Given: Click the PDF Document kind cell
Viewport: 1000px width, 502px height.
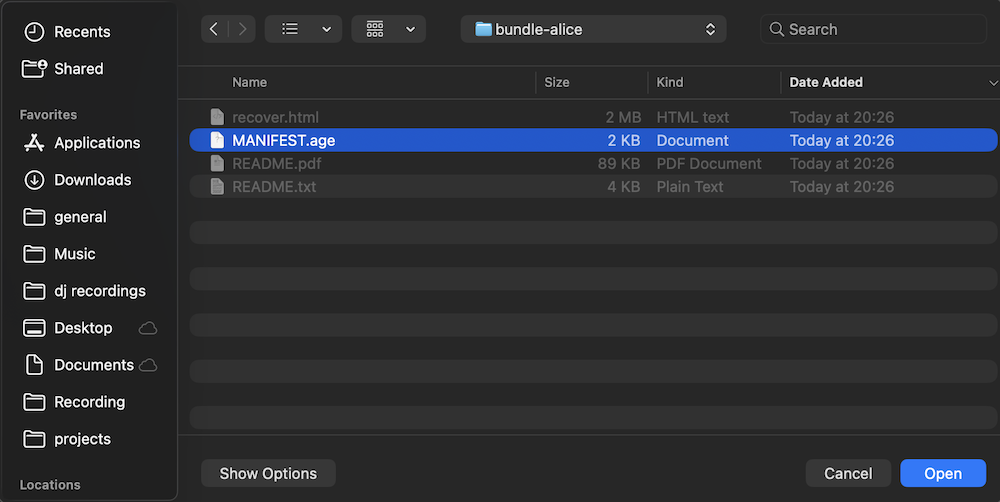Looking at the screenshot, I should 709,163.
